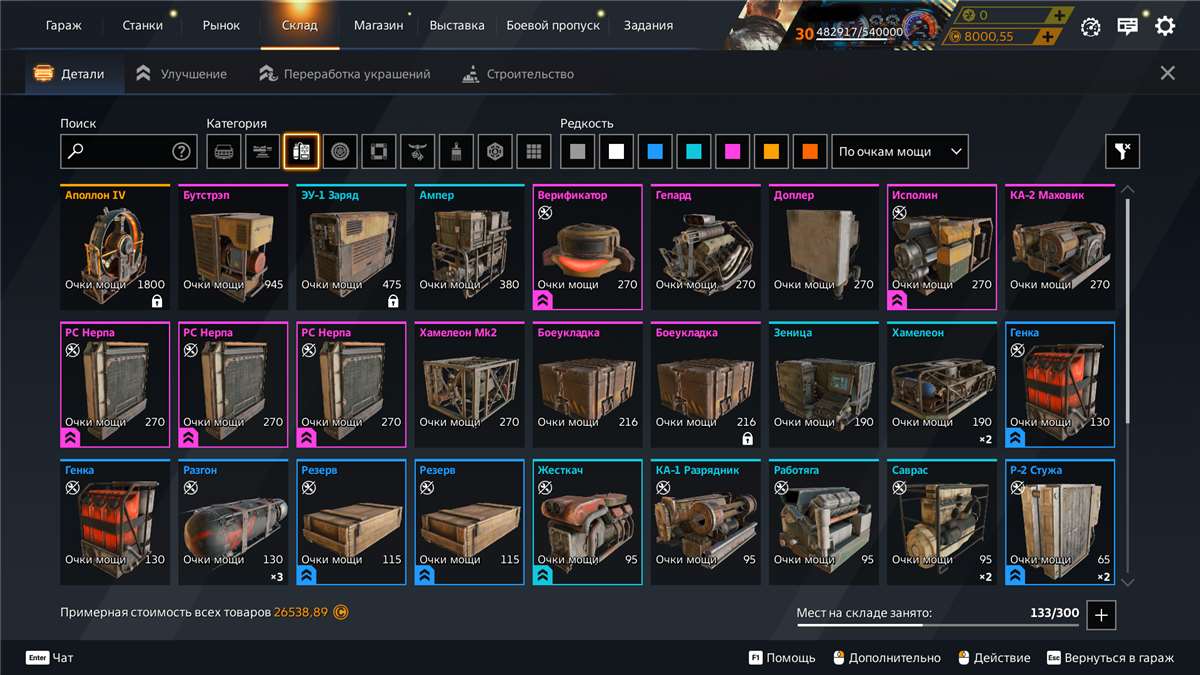Toggle the white rarity filter
The image size is (1200, 675).
coord(616,152)
